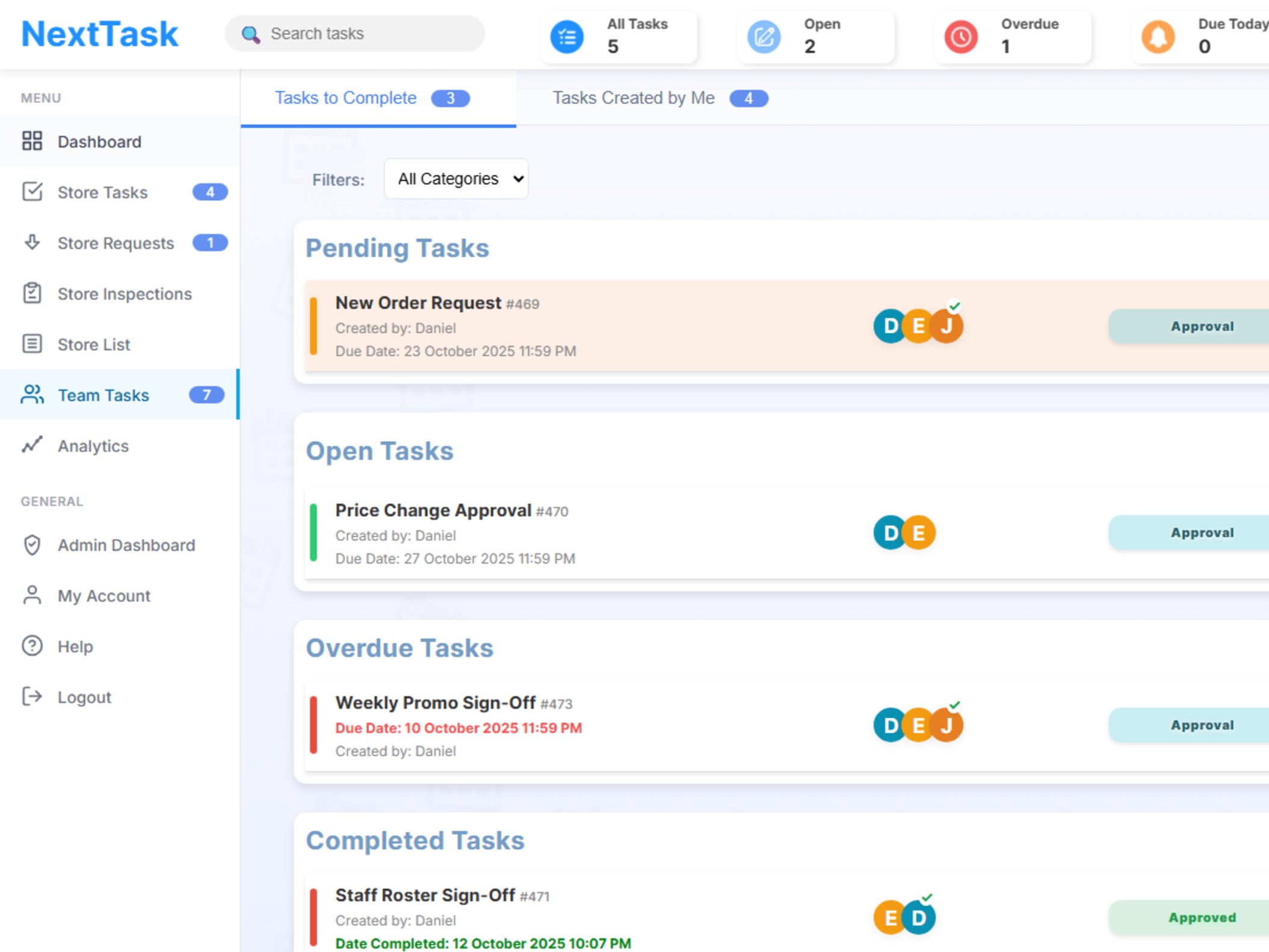Click the Tasks to Complete count badge
Image resolution: width=1269 pixels, height=952 pixels.
coord(450,98)
